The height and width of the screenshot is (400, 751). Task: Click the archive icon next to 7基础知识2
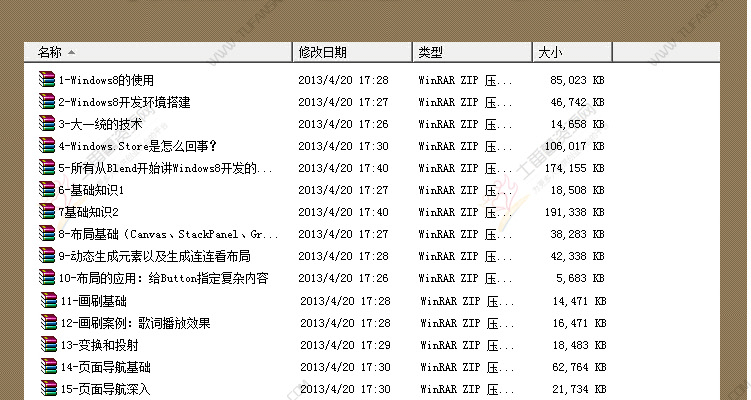point(47,211)
